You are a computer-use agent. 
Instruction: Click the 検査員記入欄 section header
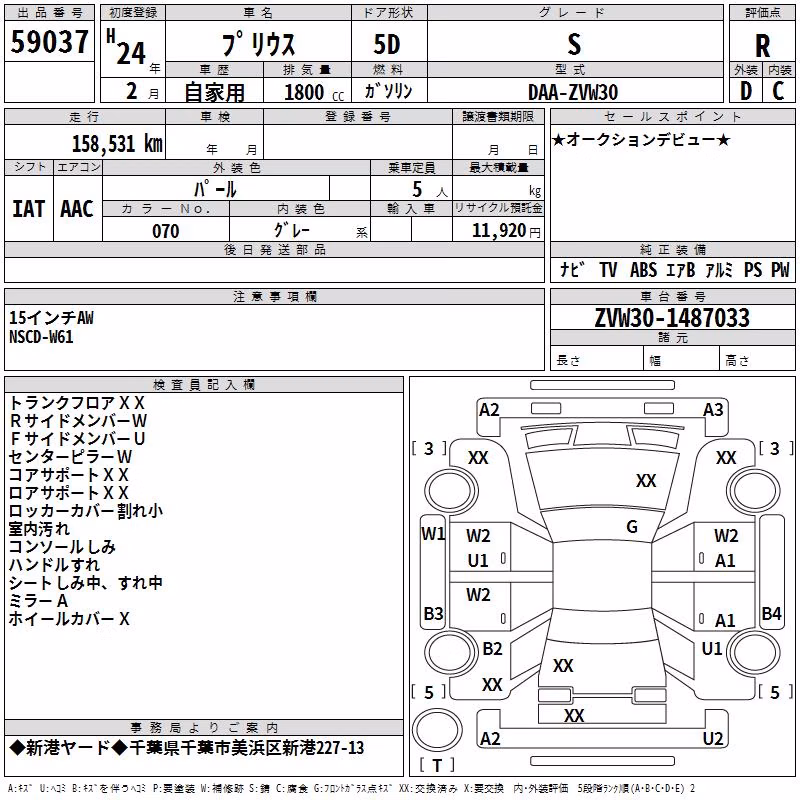click(204, 385)
